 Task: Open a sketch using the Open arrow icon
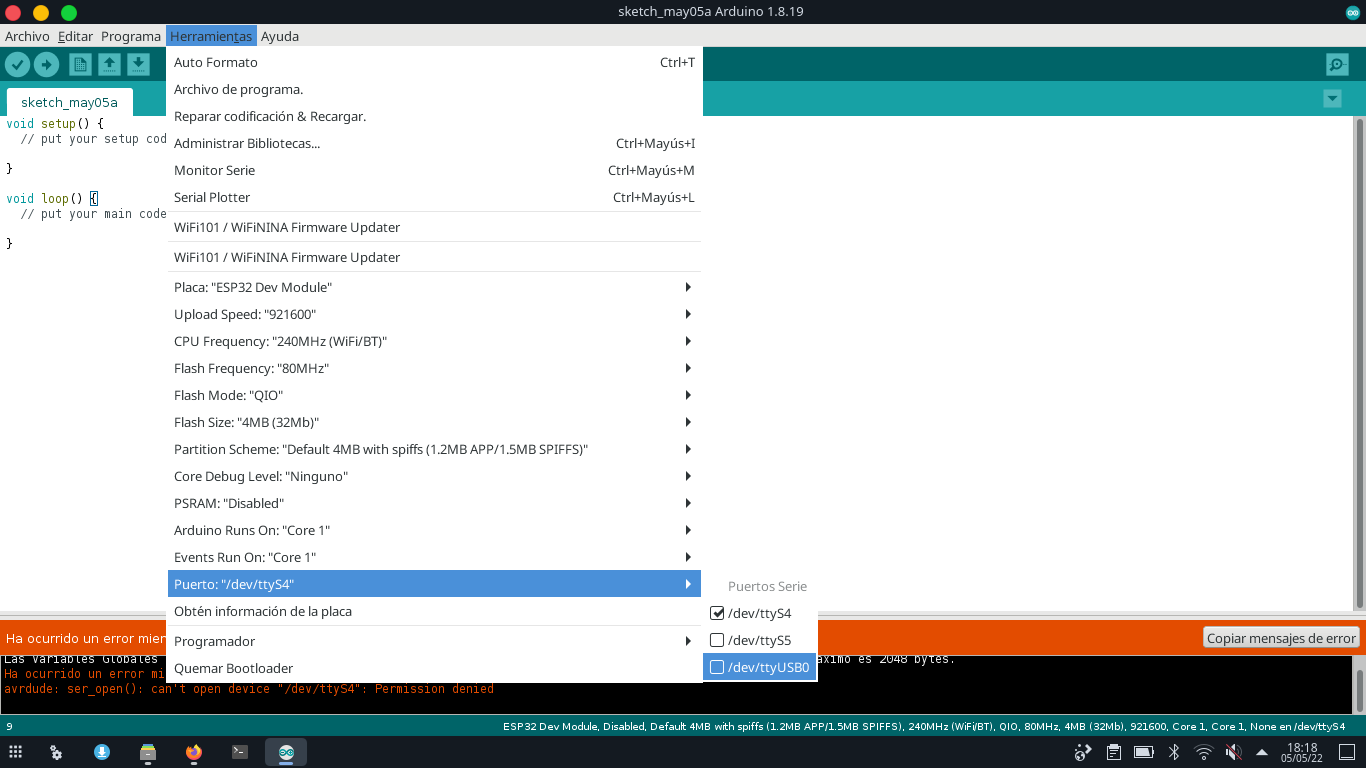[x=109, y=64]
